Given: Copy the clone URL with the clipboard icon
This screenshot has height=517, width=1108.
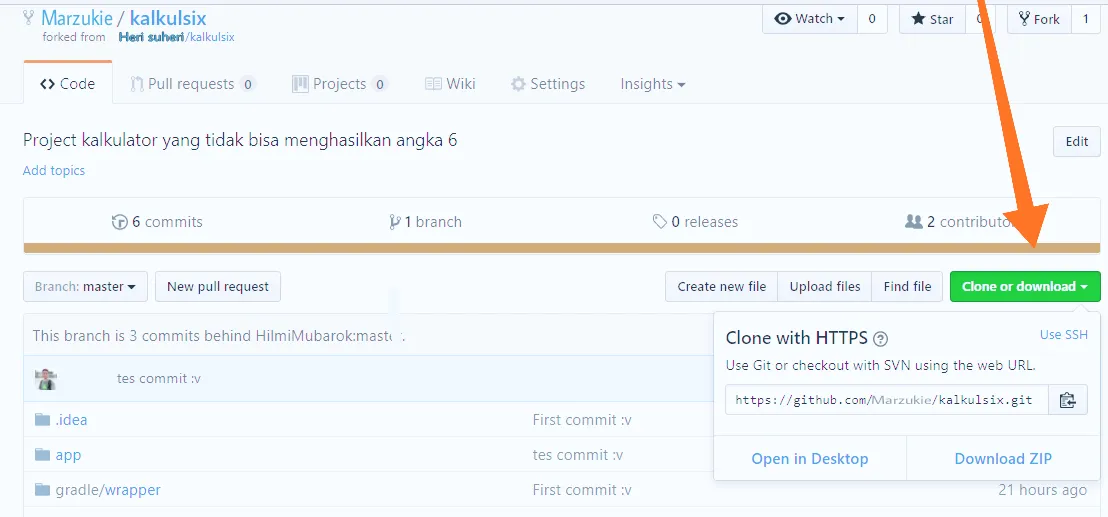Looking at the screenshot, I should [x=1068, y=400].
